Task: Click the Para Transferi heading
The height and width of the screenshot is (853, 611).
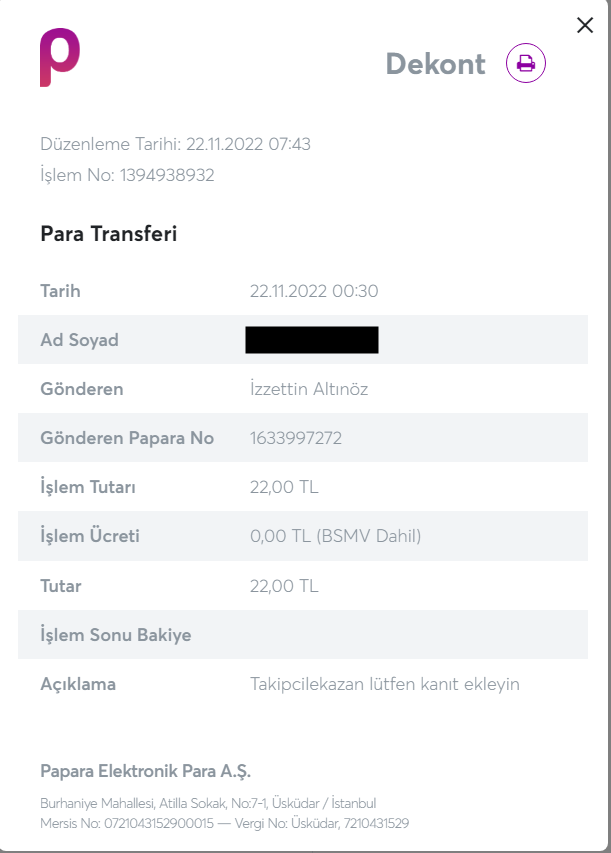Action: (x=108, y=234)
